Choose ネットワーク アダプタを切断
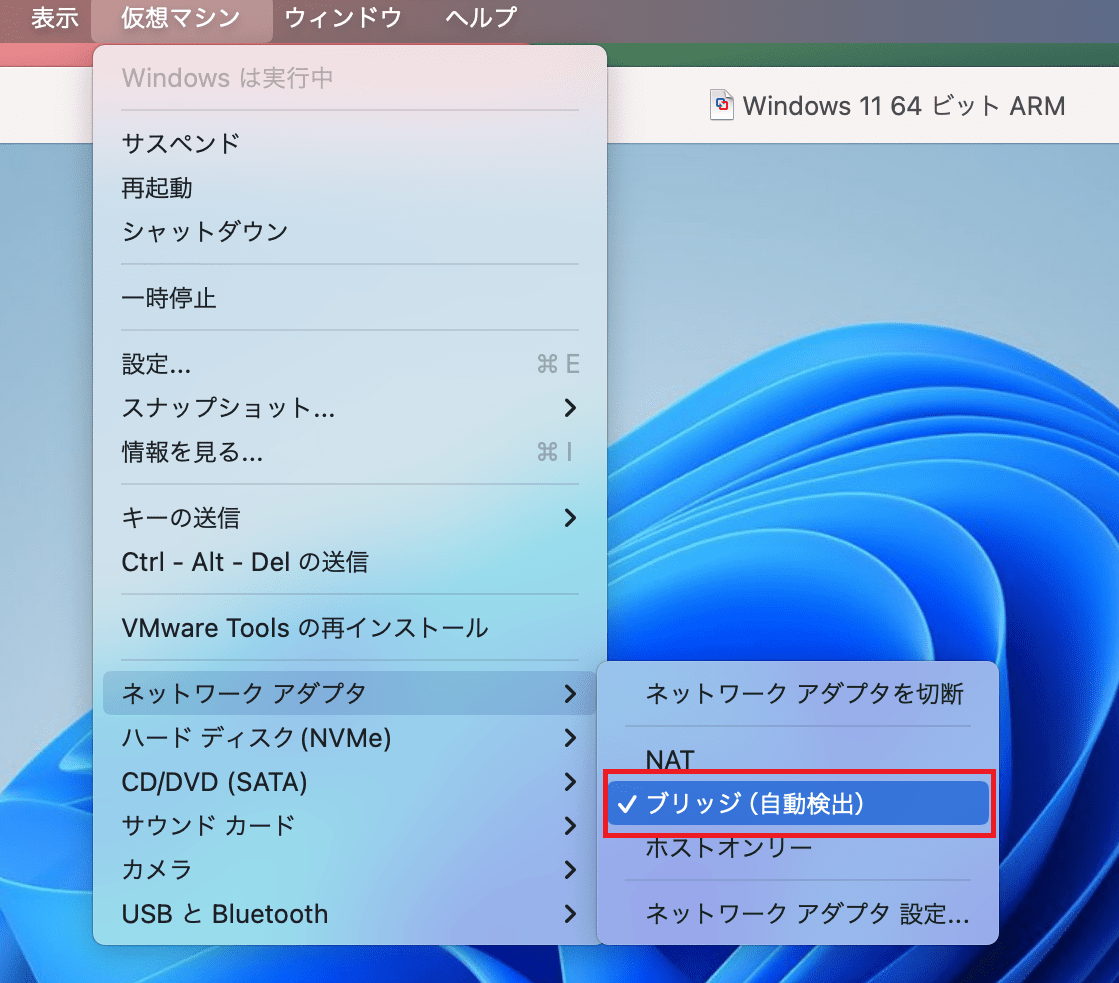 pos(798,693)
